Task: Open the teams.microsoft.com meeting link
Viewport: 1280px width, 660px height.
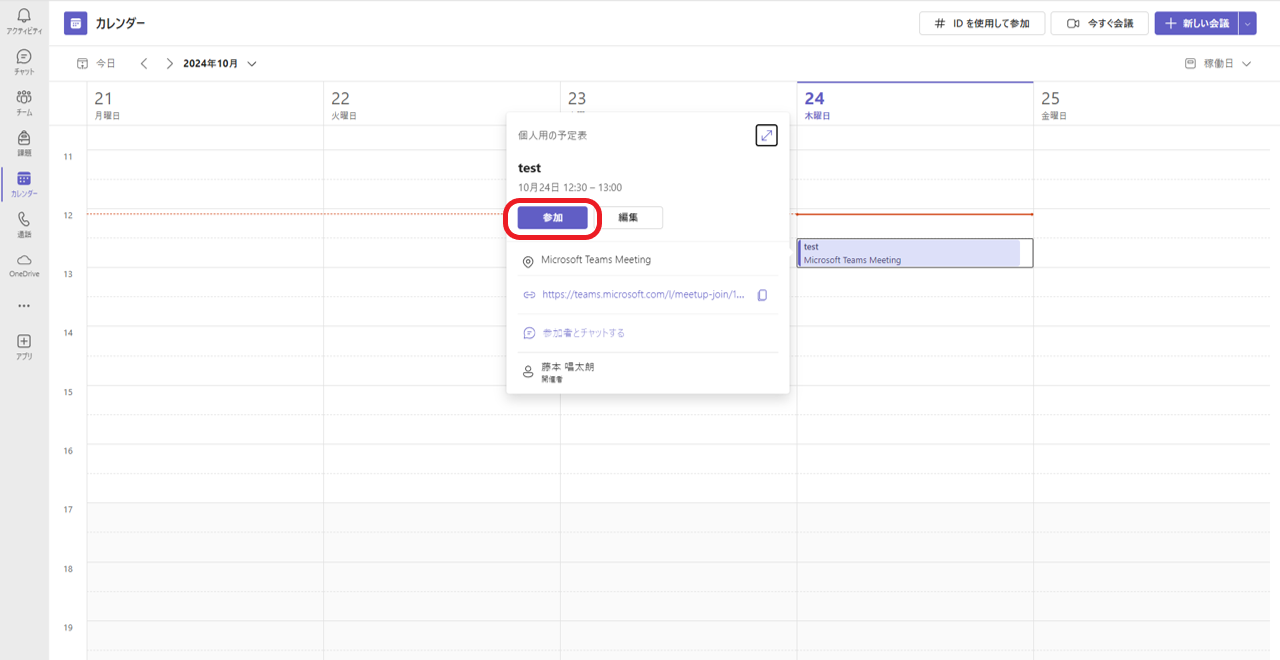Action: pyautogui.click(x=643, y=295)
